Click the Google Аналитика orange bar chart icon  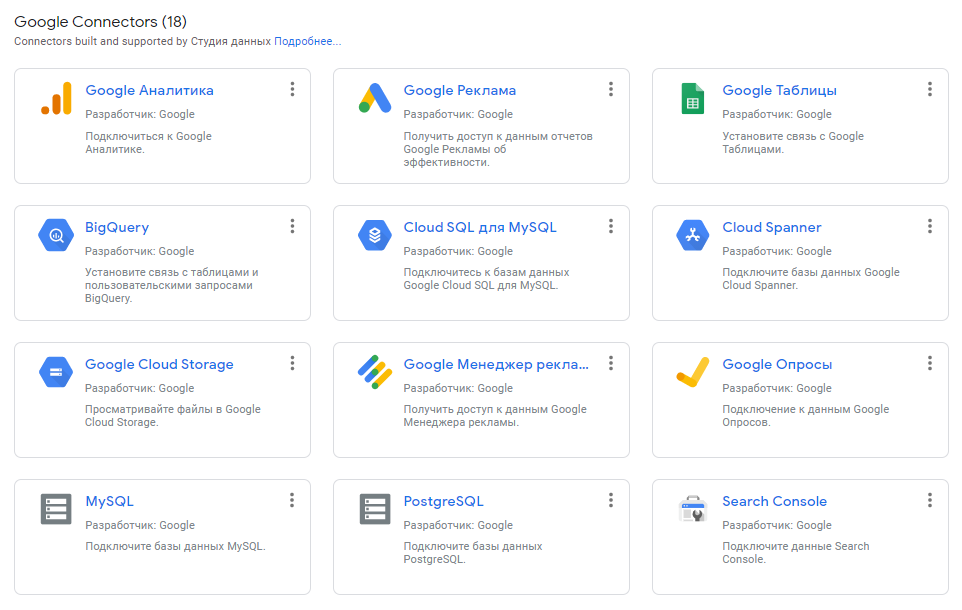(x=56, y=99)
